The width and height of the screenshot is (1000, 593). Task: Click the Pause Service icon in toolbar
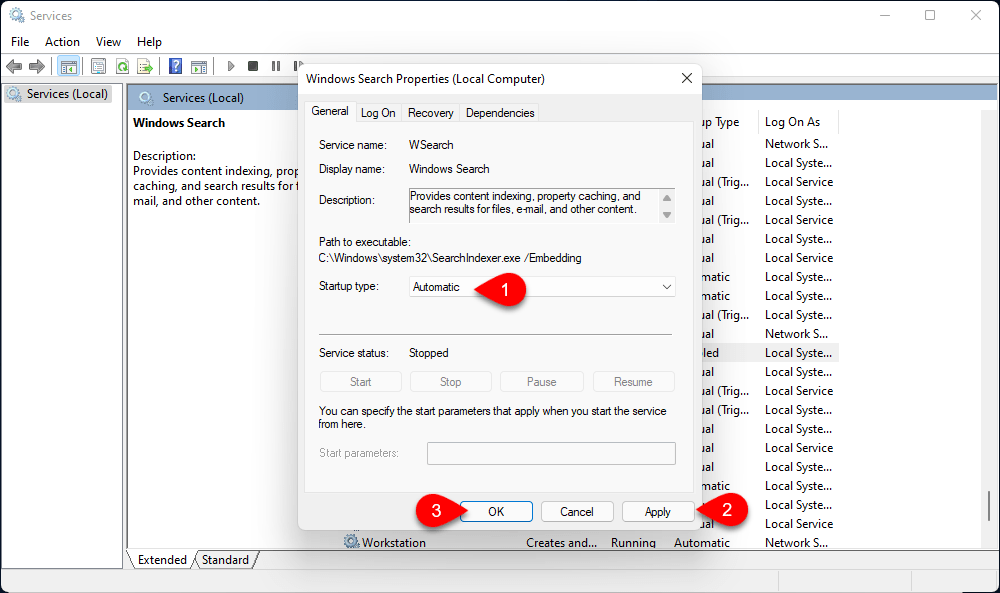coord(276,66)
